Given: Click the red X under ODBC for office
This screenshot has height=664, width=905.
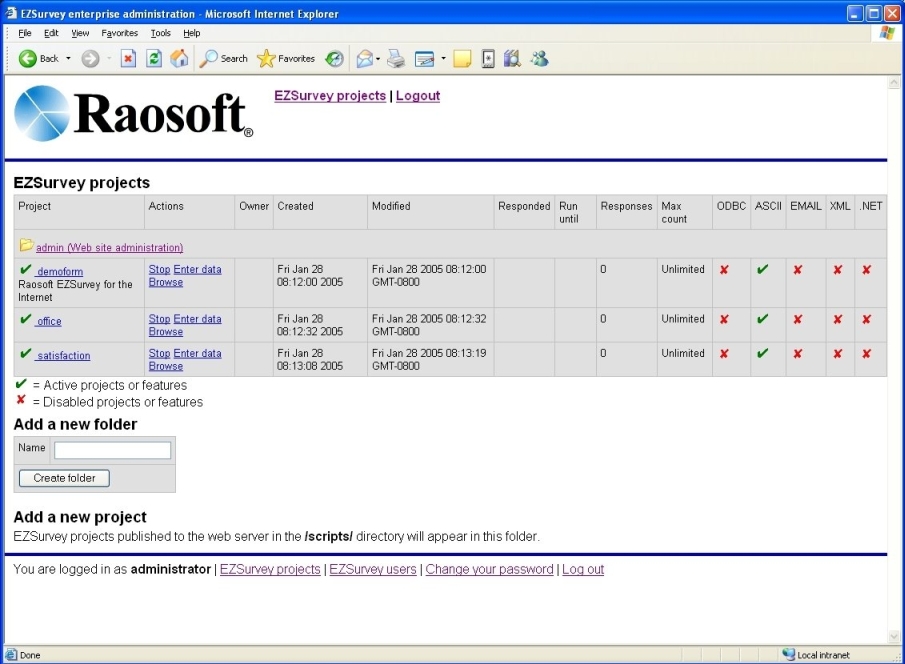Looking at the screenshot, I should pyautogui.click(x=724, y=319).
